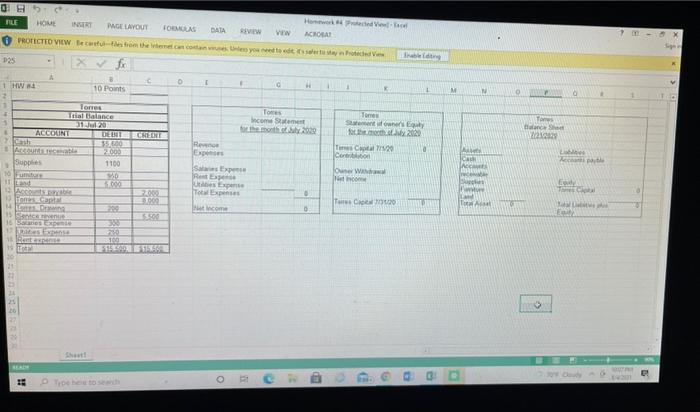This screenshot has height=412, width=700.
Task: Switch to Normal view in status bar
Action: pyautogui.click(x=539, y=360)
